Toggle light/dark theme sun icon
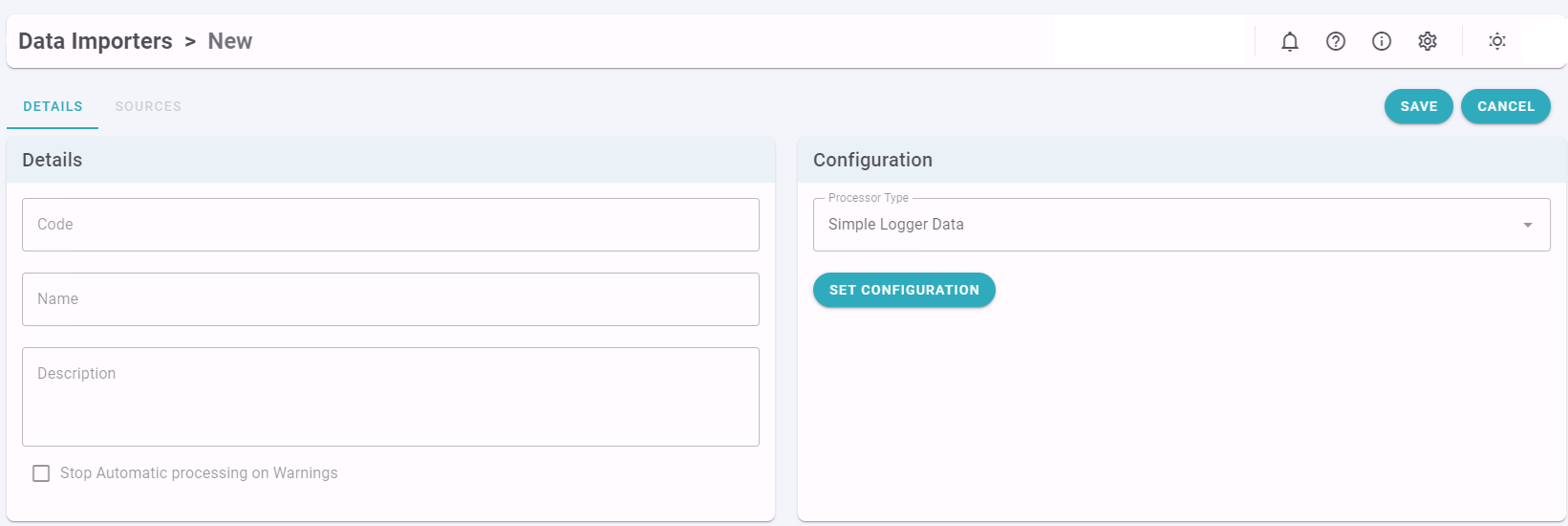The width and height of the screenshot is (1568, 526). coord(1497,41)
